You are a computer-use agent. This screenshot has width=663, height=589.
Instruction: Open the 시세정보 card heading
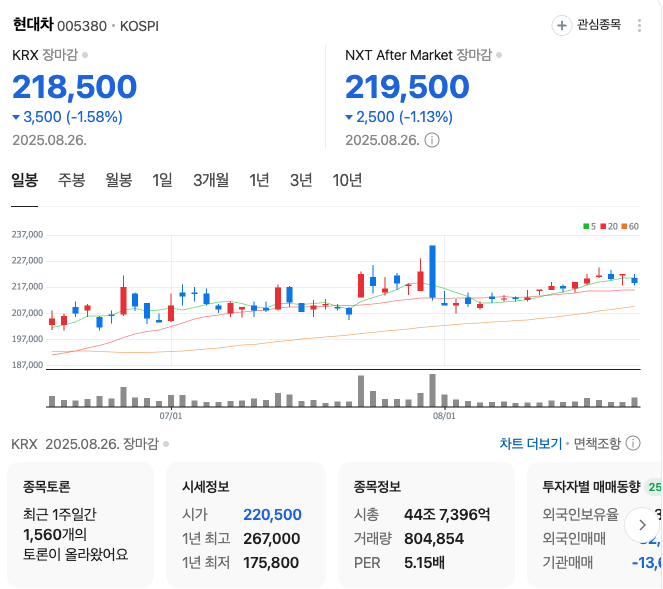(206, 487)
